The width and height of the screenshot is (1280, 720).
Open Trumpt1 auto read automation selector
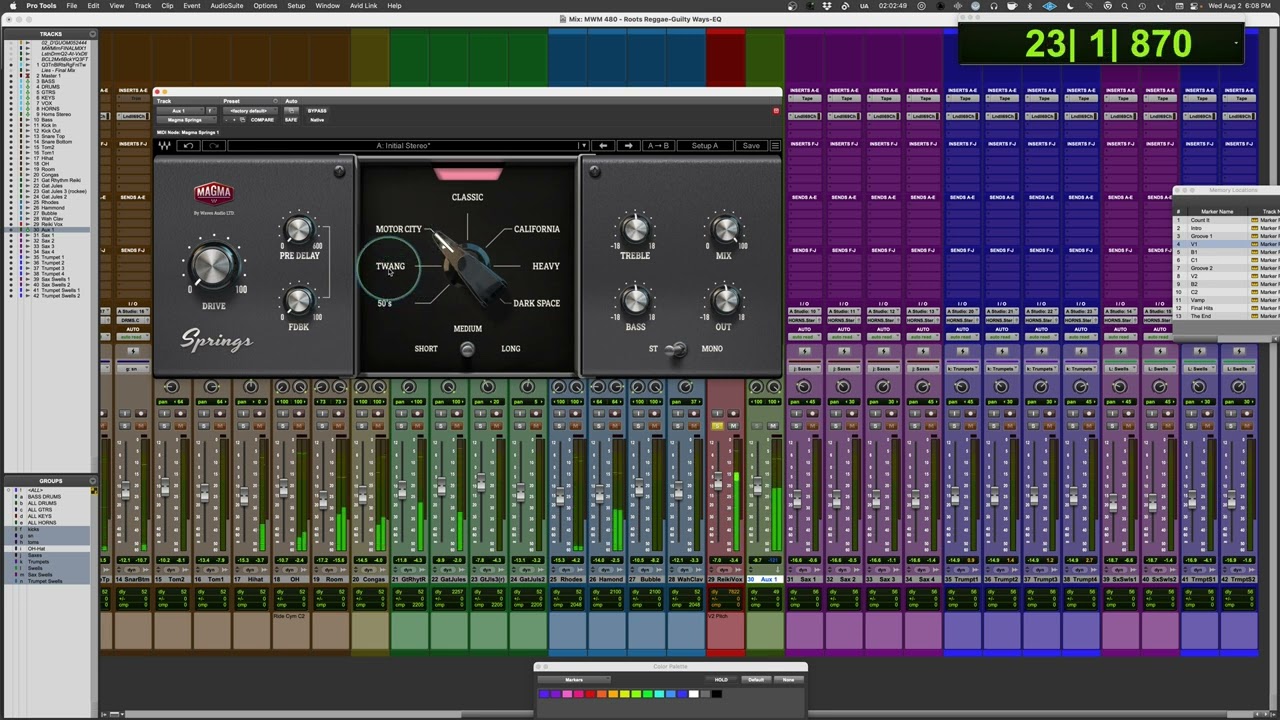[962, 337]
